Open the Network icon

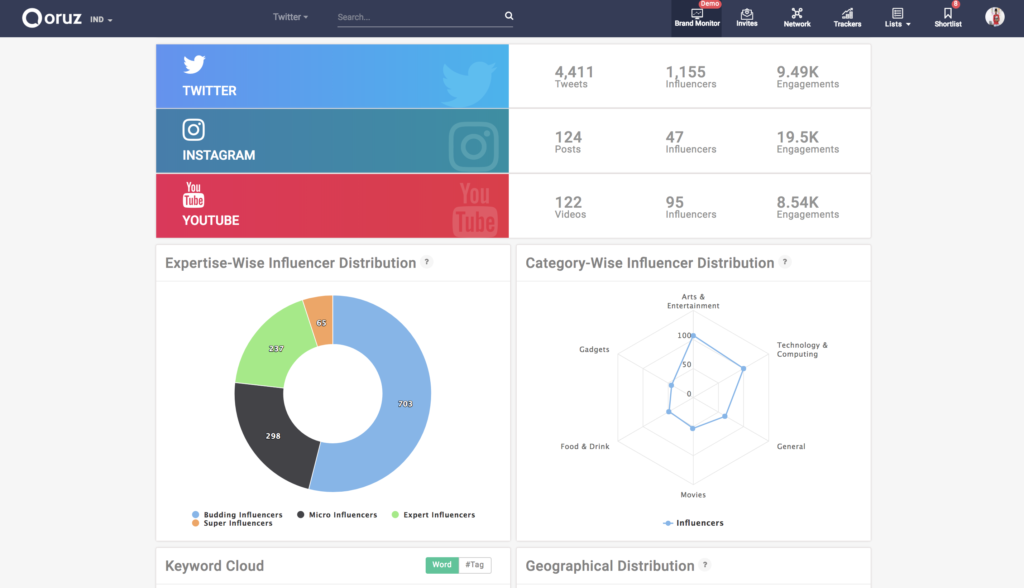(x=797, y=18)
